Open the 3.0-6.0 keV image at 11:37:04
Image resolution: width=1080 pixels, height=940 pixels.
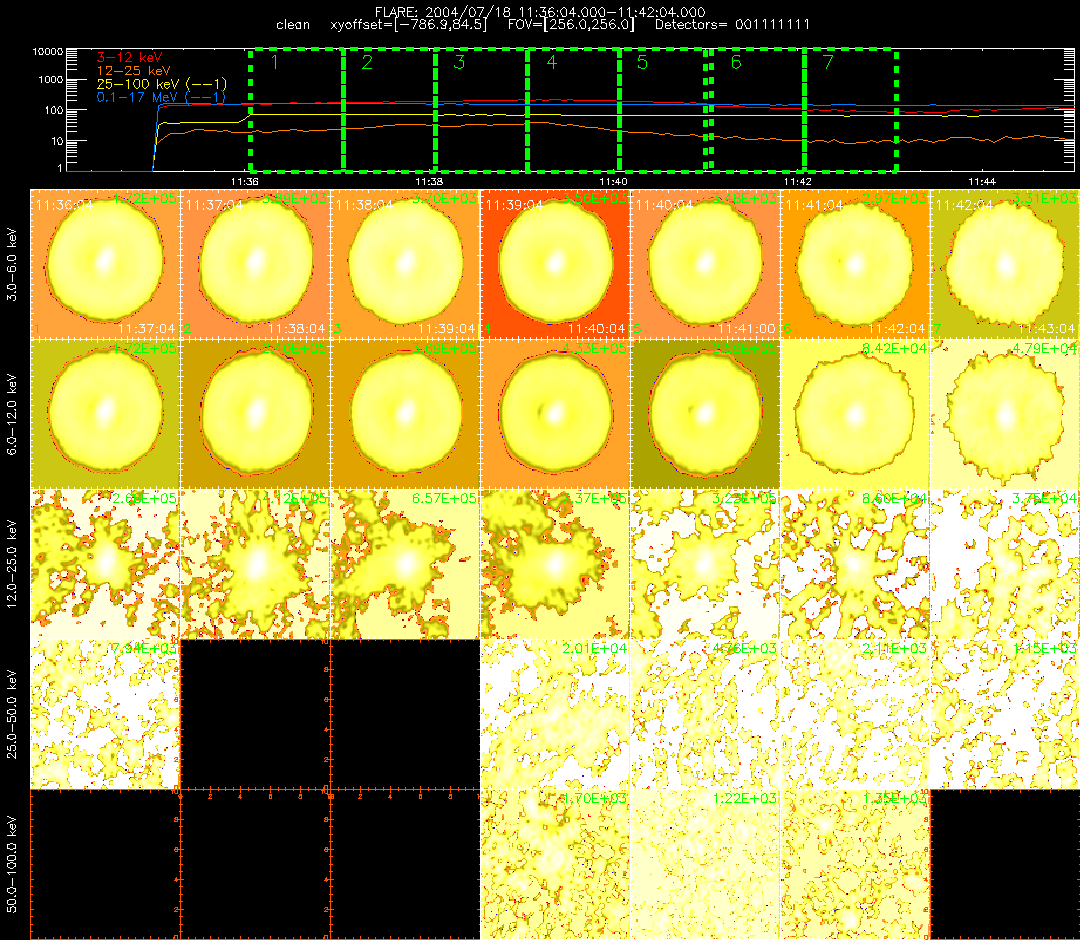(x=256, y=264)
